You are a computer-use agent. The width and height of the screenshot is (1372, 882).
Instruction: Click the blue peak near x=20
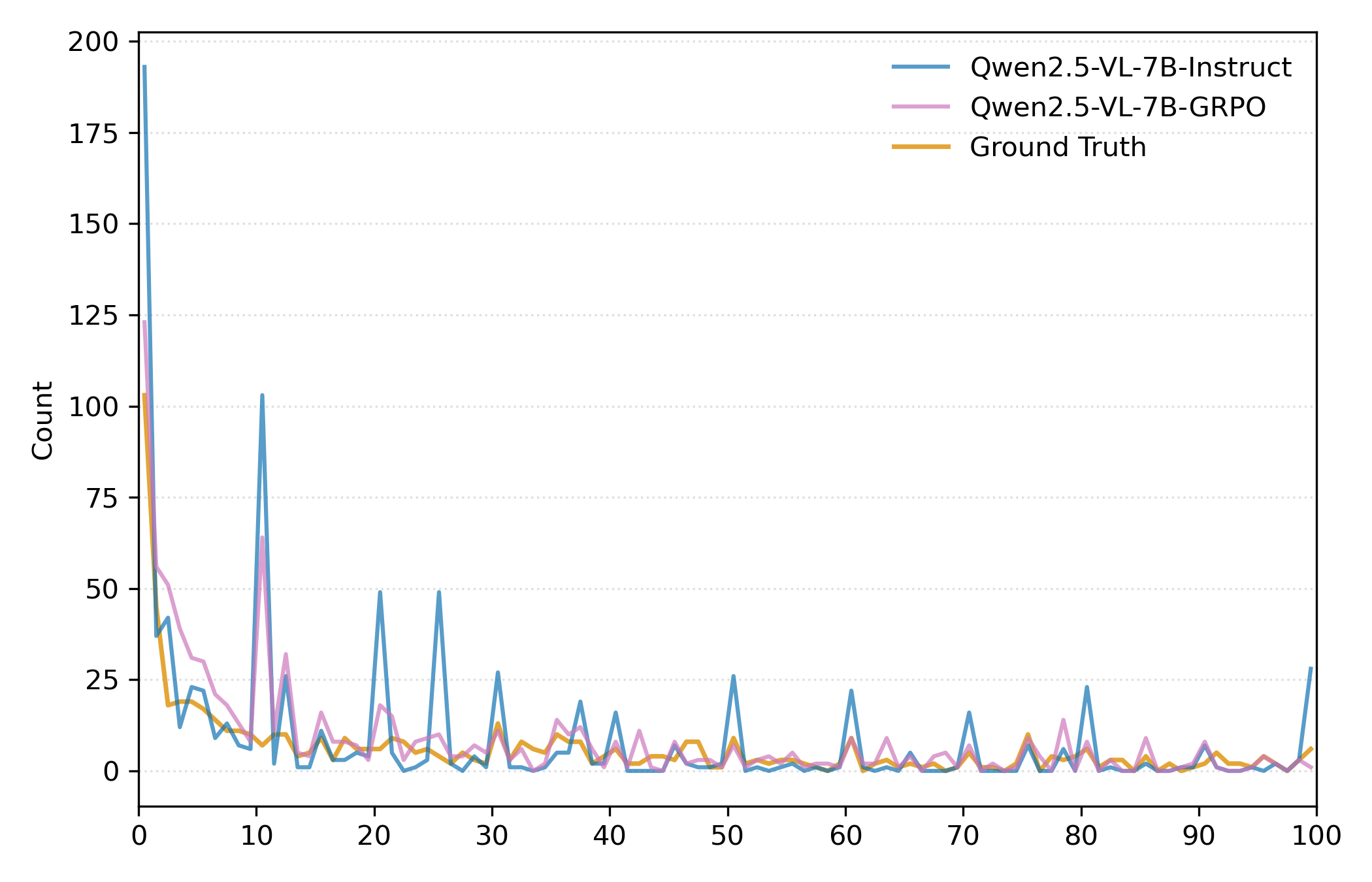[x=380, y=593]
